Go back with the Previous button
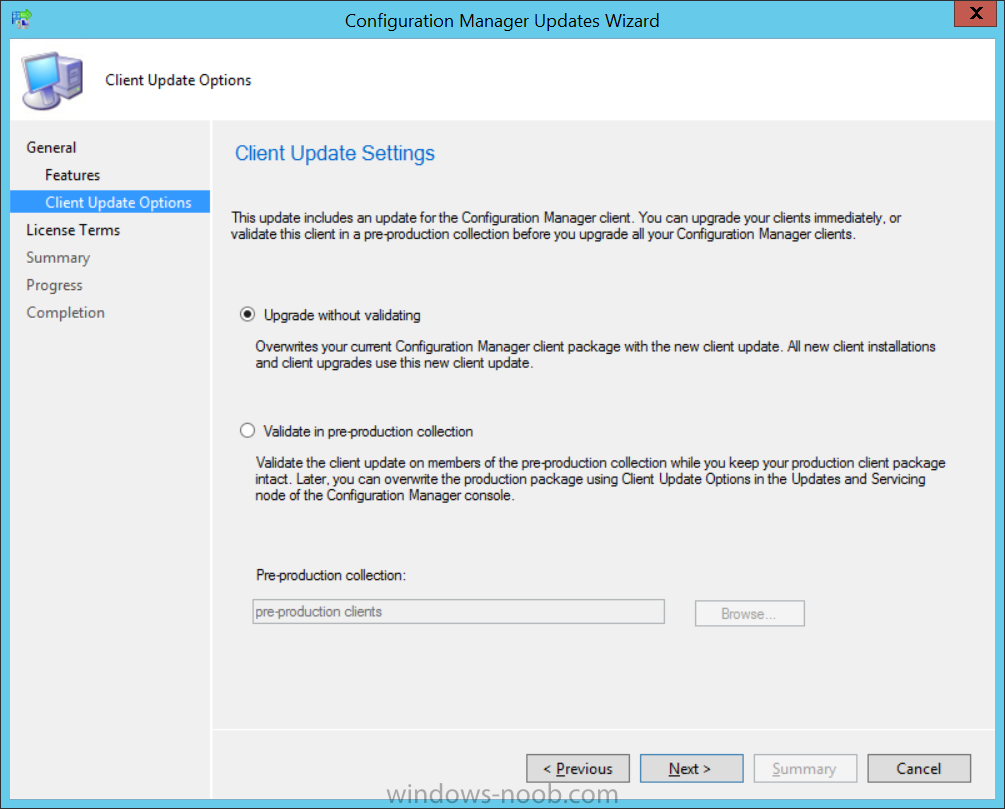 click(578, 768)
